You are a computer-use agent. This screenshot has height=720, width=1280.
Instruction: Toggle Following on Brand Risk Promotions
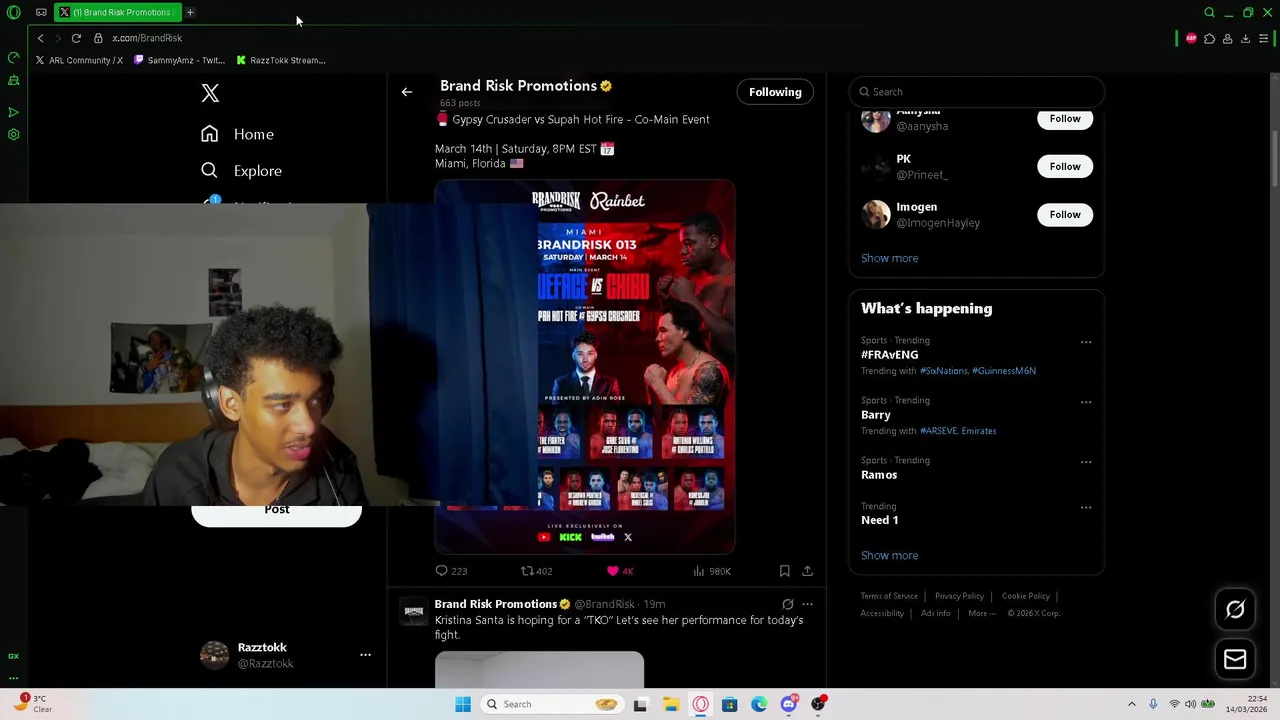coord(775,92)
